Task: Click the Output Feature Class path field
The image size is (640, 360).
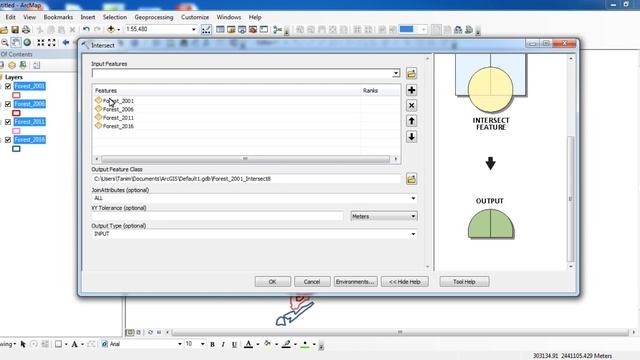Action: pyautogui.click(x=247, y=179)
